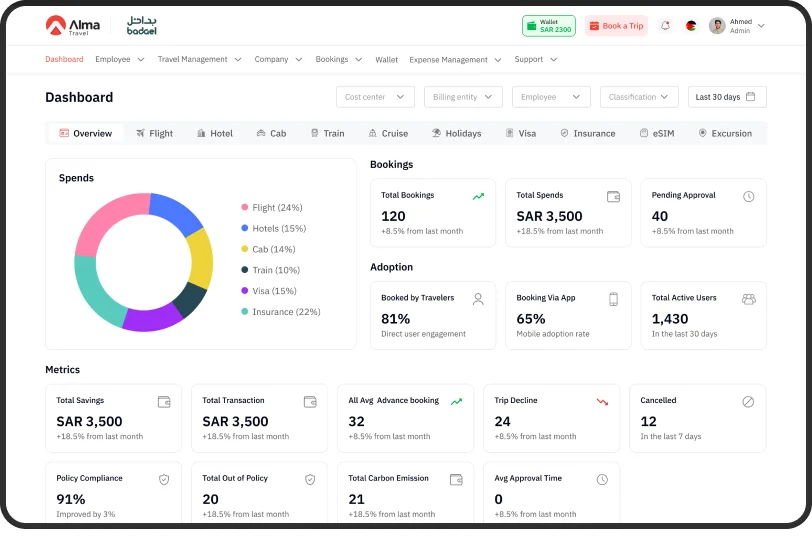Click the wallet icon on Total Spends card
The image size is (812, 543).
pos(614,197)
